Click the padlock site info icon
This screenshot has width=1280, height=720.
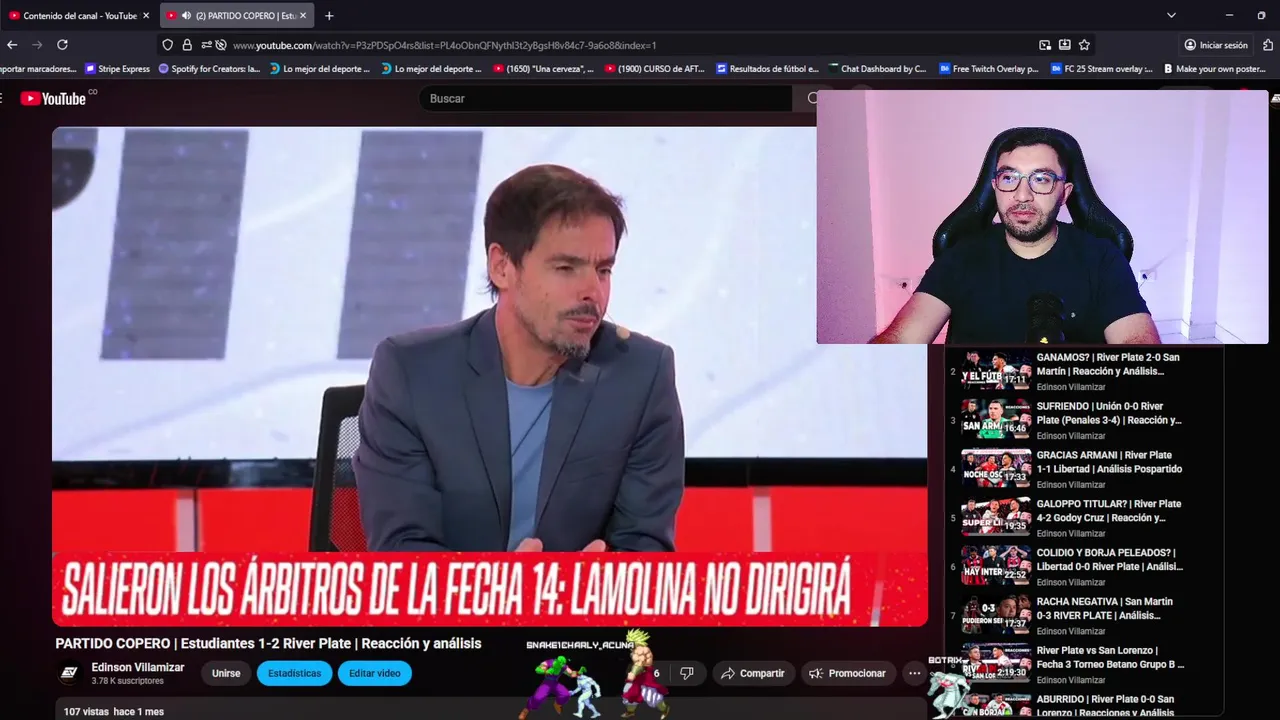click(x=187, y=45)
